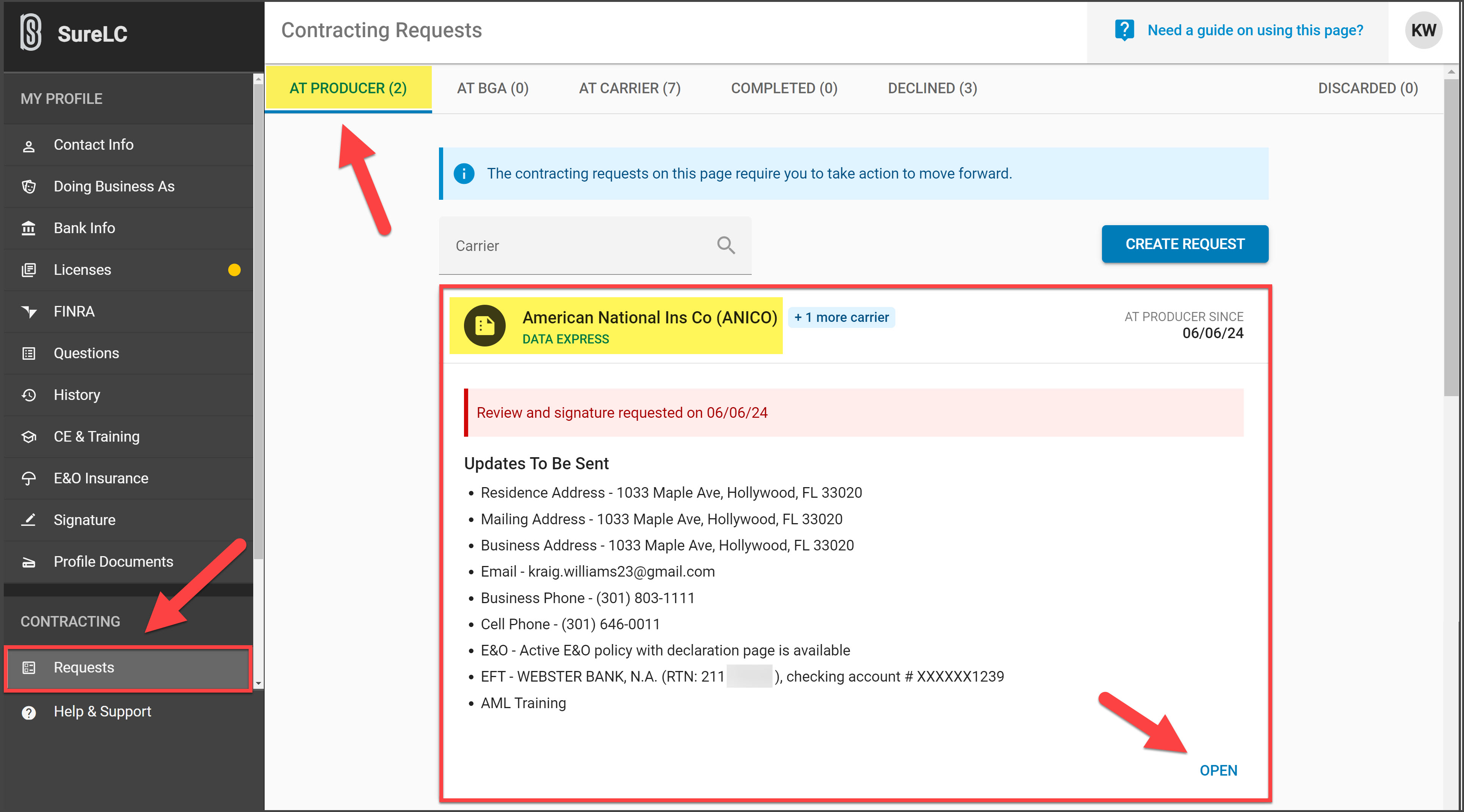This screenshot has height=812, width=1464.
Task: Open Profile Documents page
Action: [x=129, y=562]
